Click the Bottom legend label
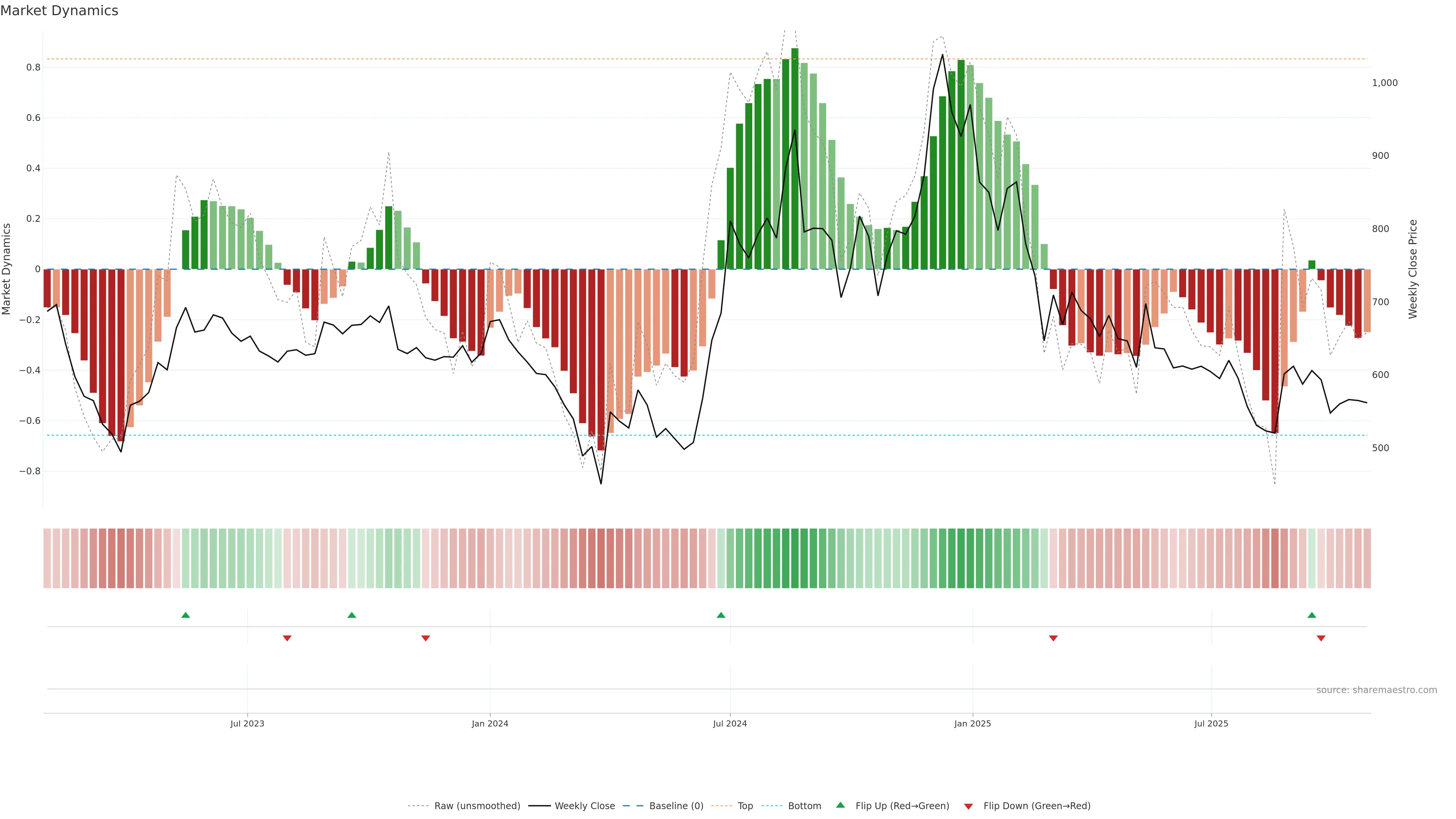 [804, 806]
